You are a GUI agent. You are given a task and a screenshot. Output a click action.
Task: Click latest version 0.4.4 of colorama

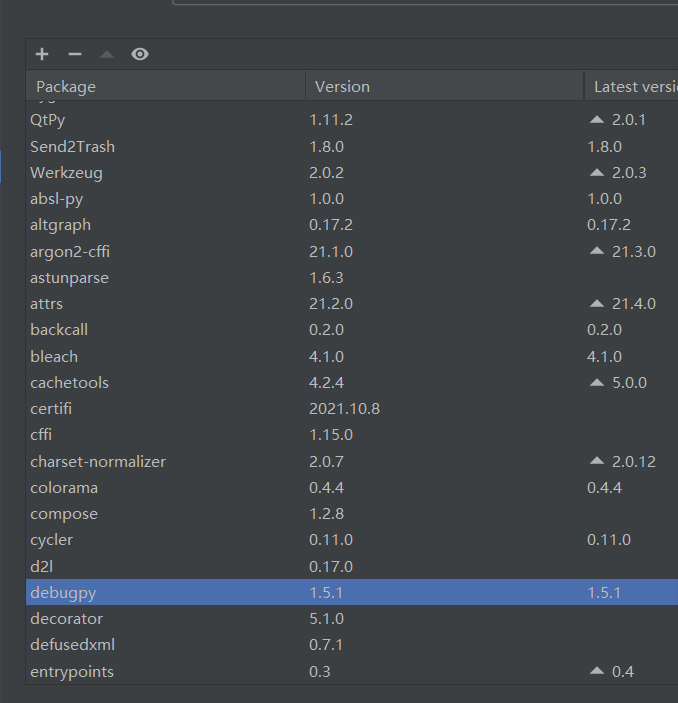pyautogui.click(x=604, y=487)
